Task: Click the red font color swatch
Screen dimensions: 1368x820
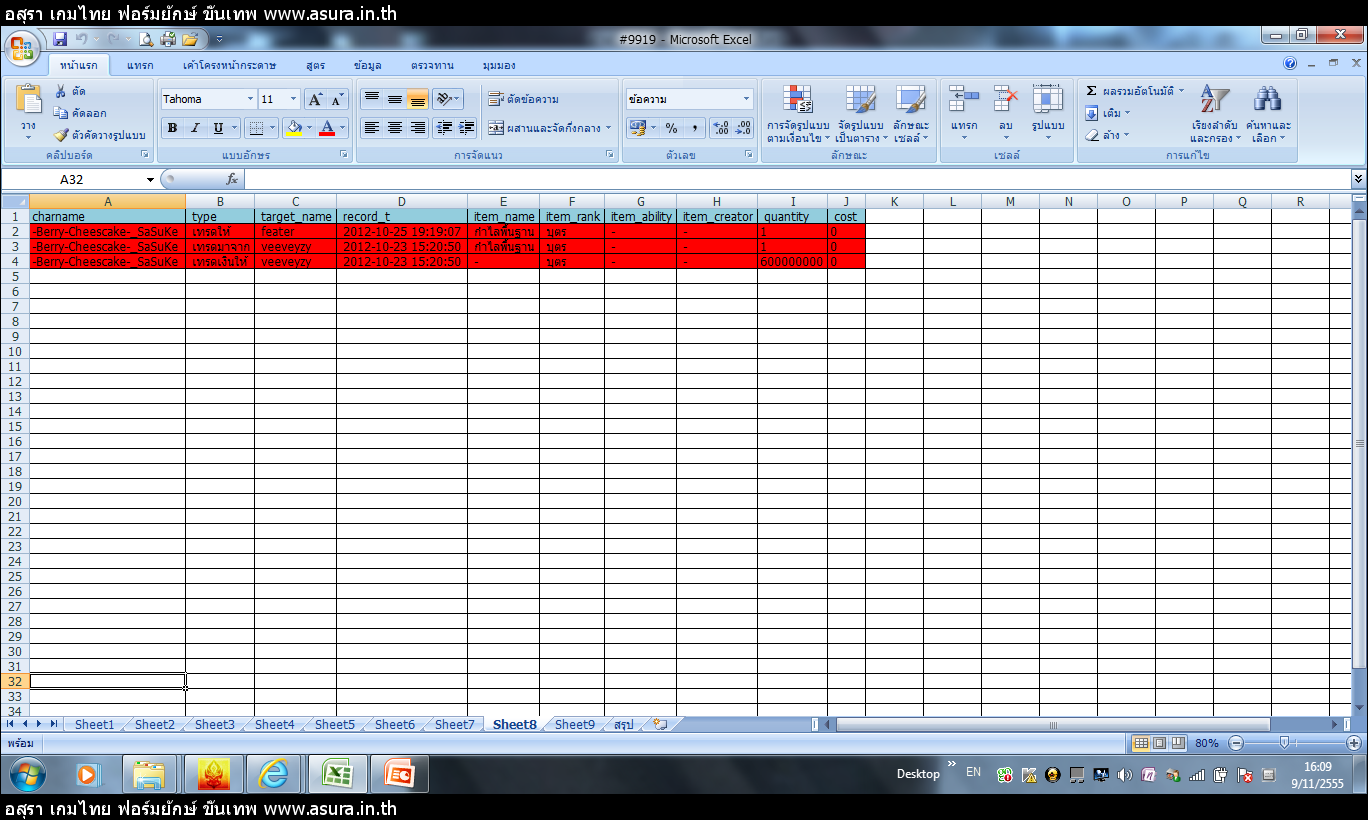Action: click(x=326, y=128)
